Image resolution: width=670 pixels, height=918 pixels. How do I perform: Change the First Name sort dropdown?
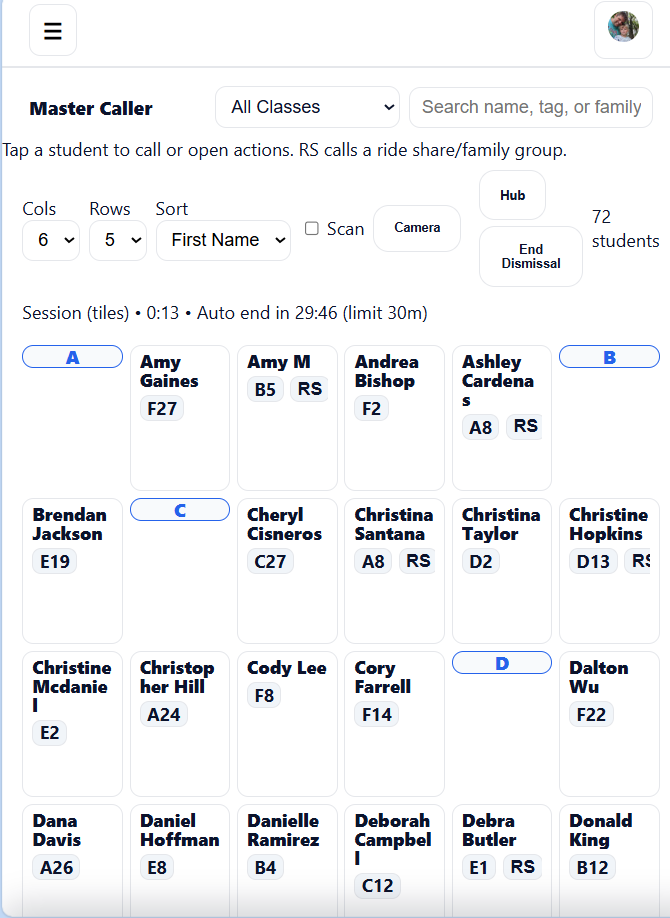[223, 240]
